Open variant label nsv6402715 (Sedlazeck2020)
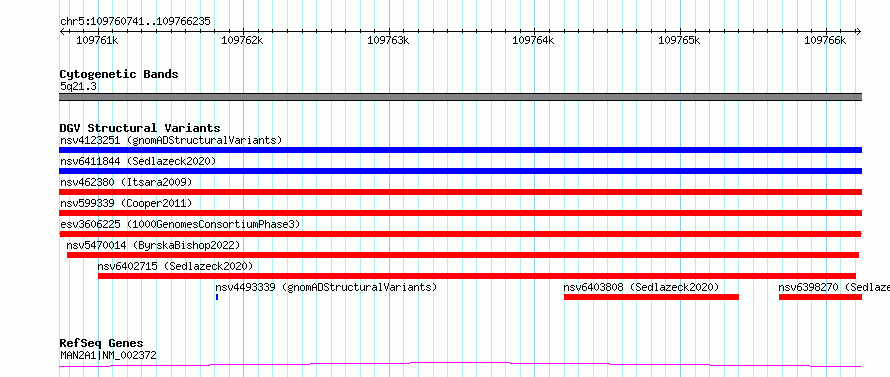 [175, 266]
